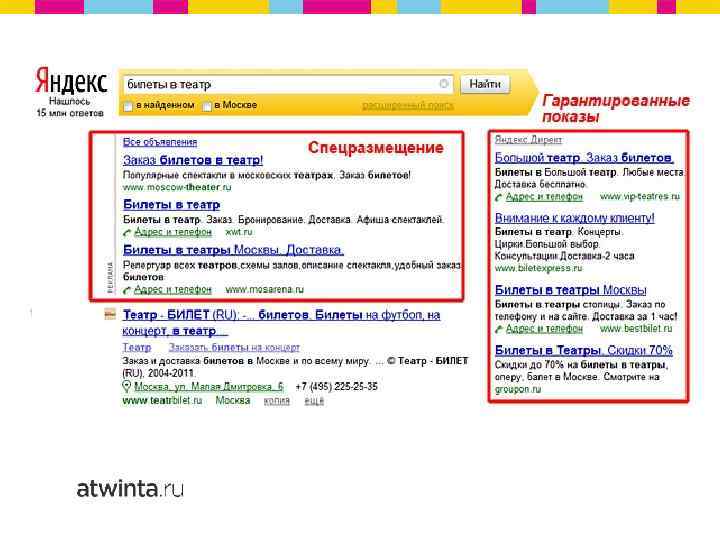Click the Яндекс logo

(71, 80)
